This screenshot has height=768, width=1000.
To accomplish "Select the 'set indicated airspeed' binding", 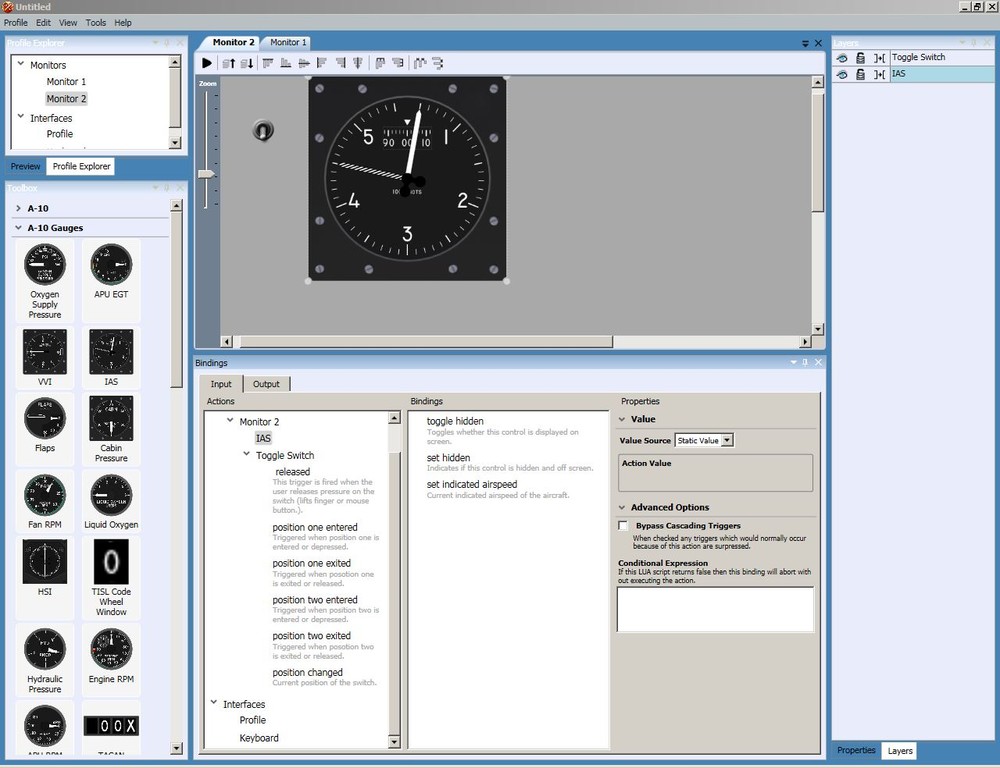I will (472, 485).
